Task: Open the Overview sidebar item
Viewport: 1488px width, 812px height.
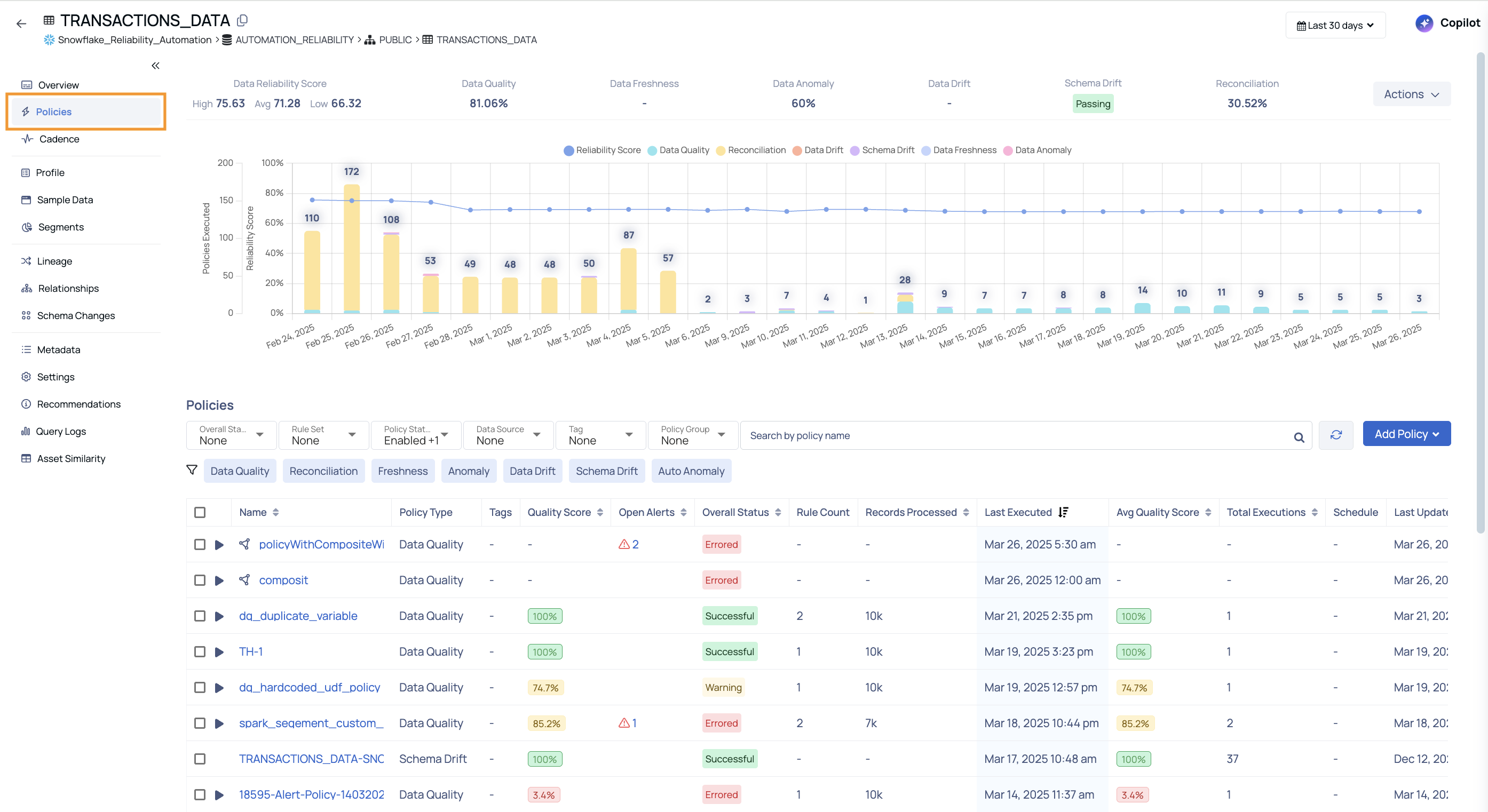Action: (58, 85)
